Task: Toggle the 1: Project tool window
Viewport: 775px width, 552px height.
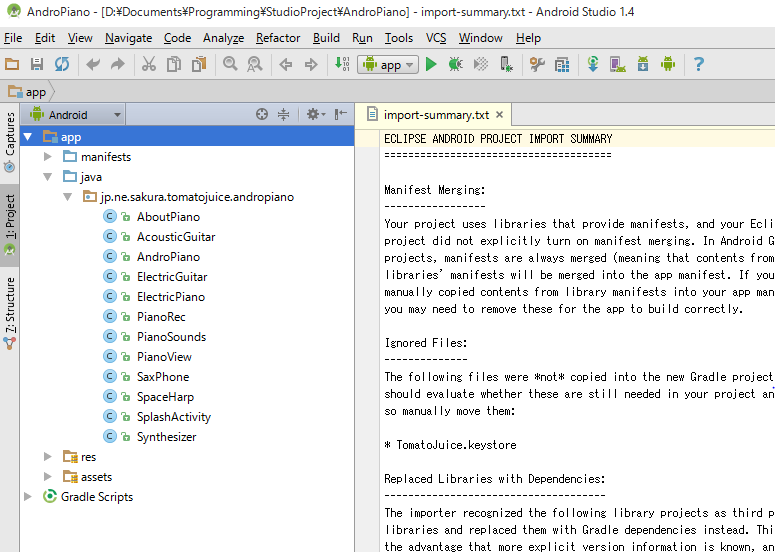Action: point(10,224)
